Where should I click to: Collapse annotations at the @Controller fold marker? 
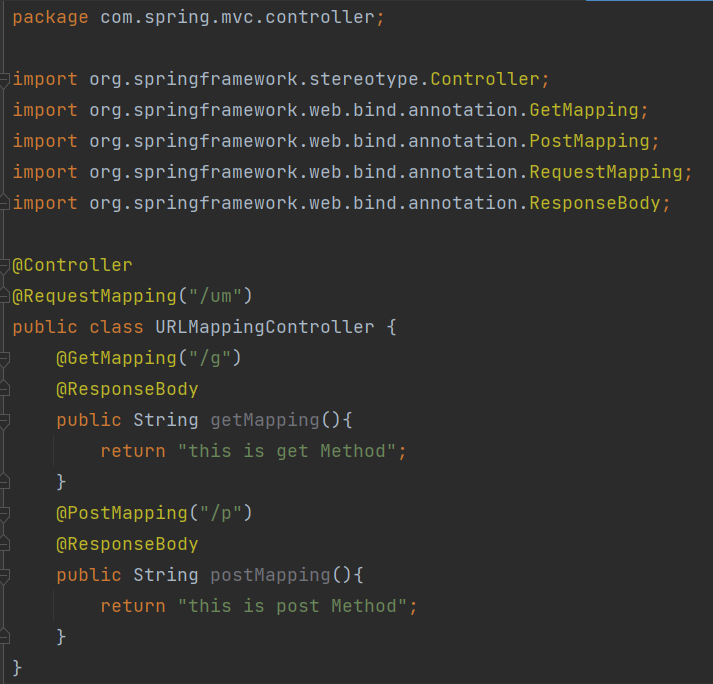5,265
